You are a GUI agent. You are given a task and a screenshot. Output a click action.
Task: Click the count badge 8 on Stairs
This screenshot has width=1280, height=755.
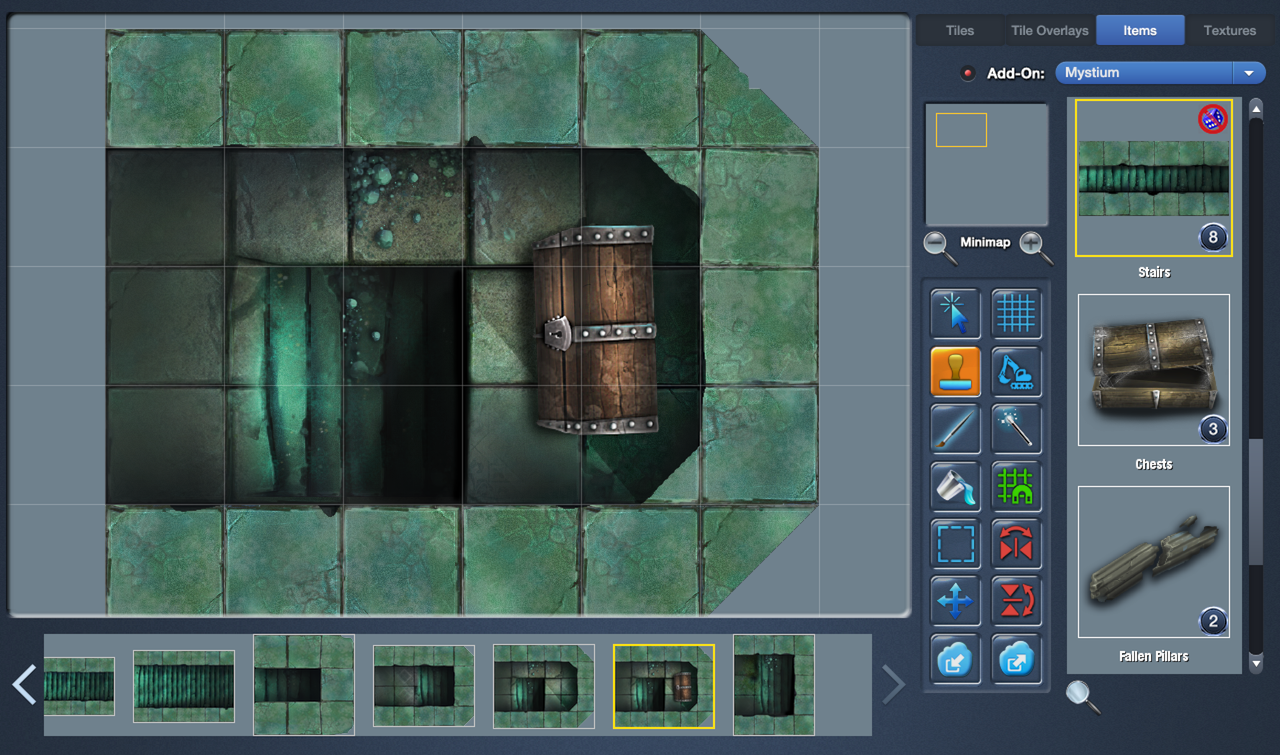[x=1213, y=238]
